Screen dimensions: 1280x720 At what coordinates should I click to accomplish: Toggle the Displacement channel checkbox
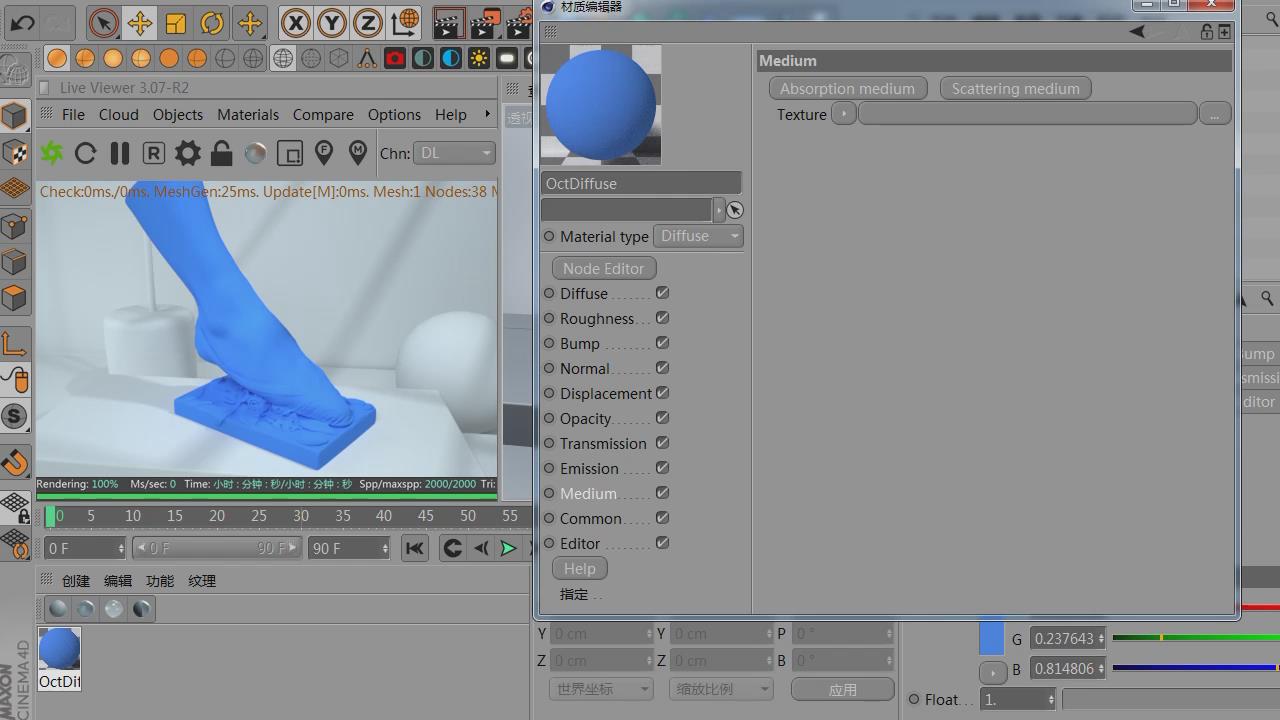click(662, 393)
